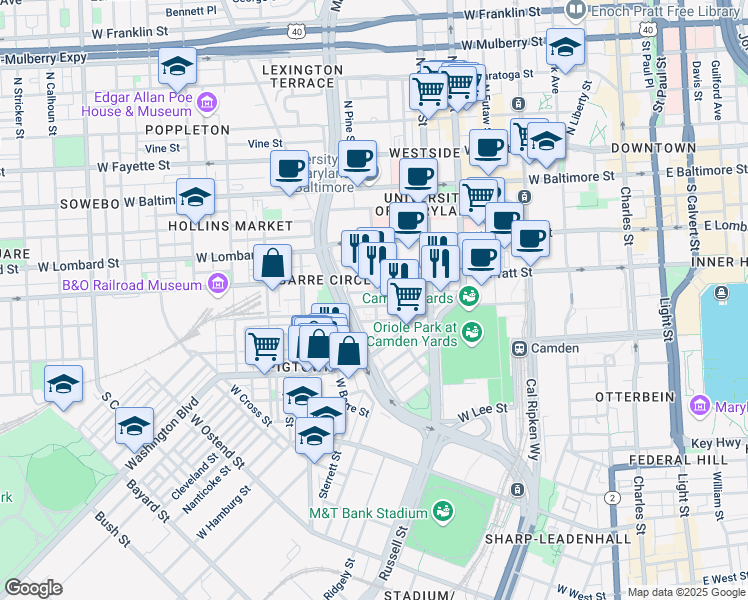
Task: Click the 'W Ostend St' street label
Action: coord(218,441)
